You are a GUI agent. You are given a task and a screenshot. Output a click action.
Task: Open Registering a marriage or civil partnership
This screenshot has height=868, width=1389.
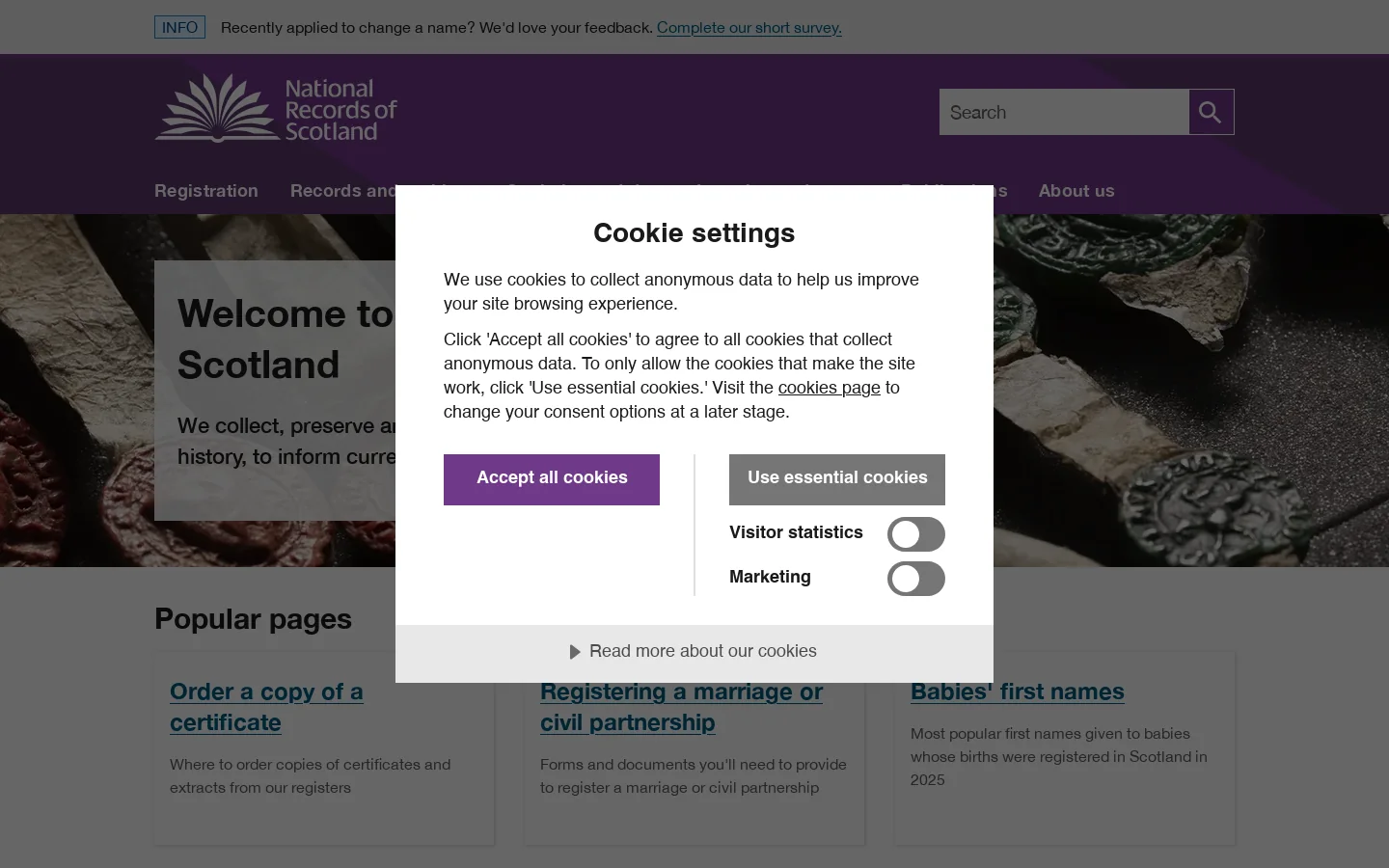(681, 707)
